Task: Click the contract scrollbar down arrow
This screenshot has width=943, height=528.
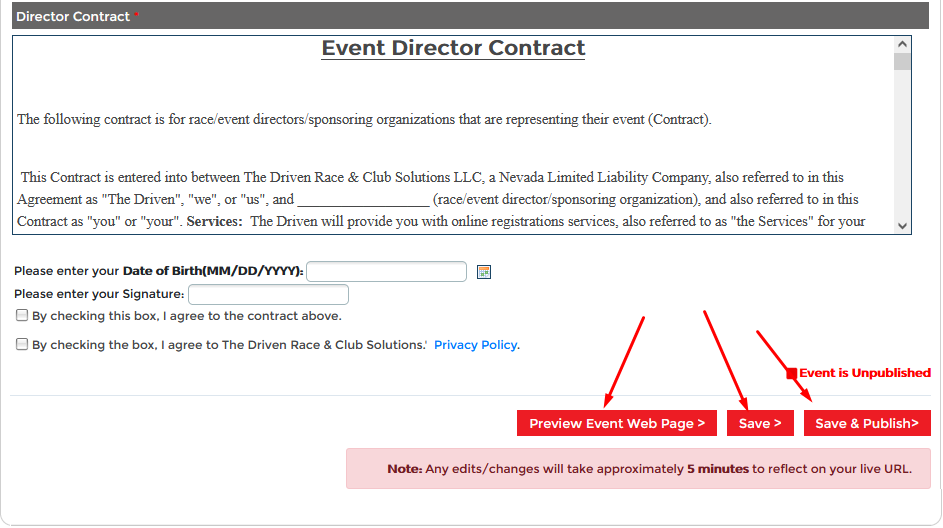Action: point(903,226)
